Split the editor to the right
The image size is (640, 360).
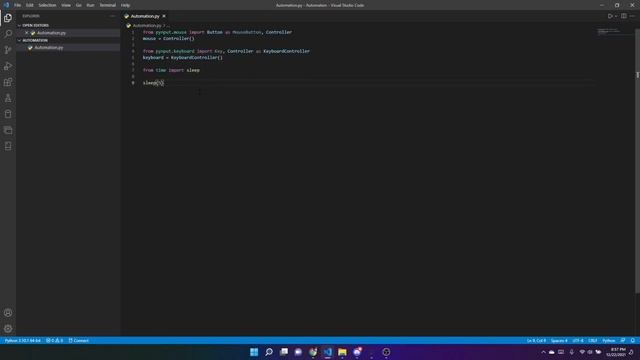pos(624,16)
